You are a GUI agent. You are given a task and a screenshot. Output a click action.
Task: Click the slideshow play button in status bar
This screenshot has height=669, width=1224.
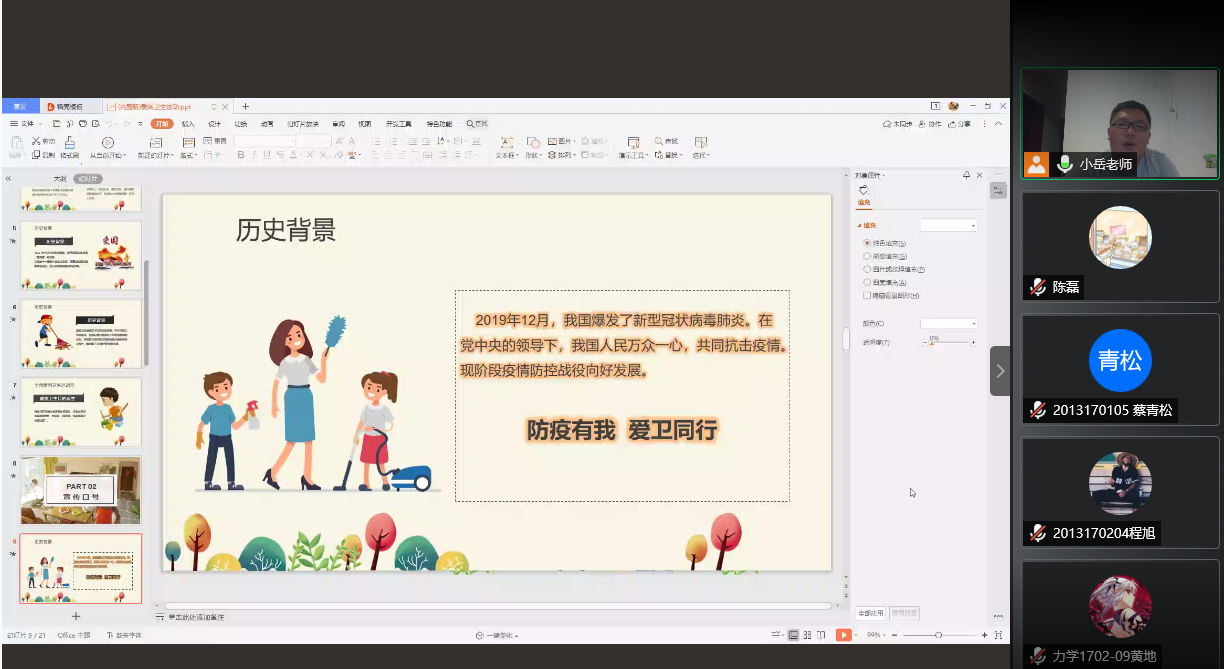point(843,635)
